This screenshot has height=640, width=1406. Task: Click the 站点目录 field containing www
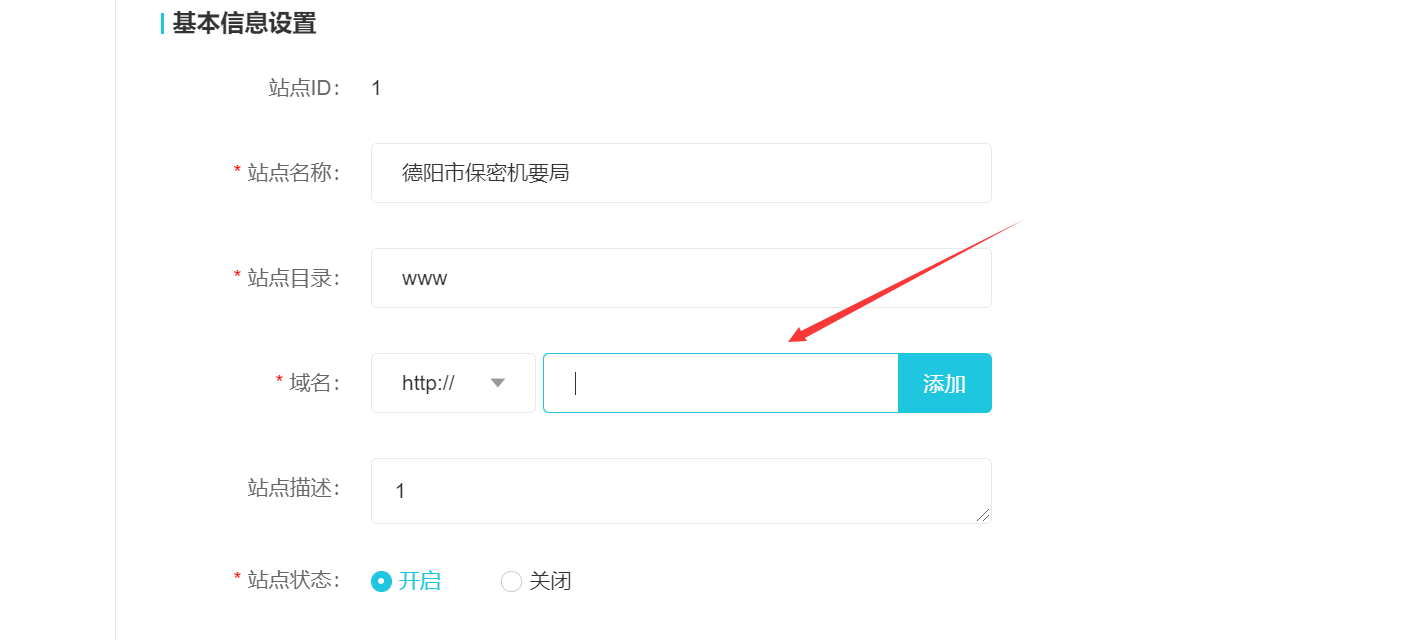coord(681,278)
